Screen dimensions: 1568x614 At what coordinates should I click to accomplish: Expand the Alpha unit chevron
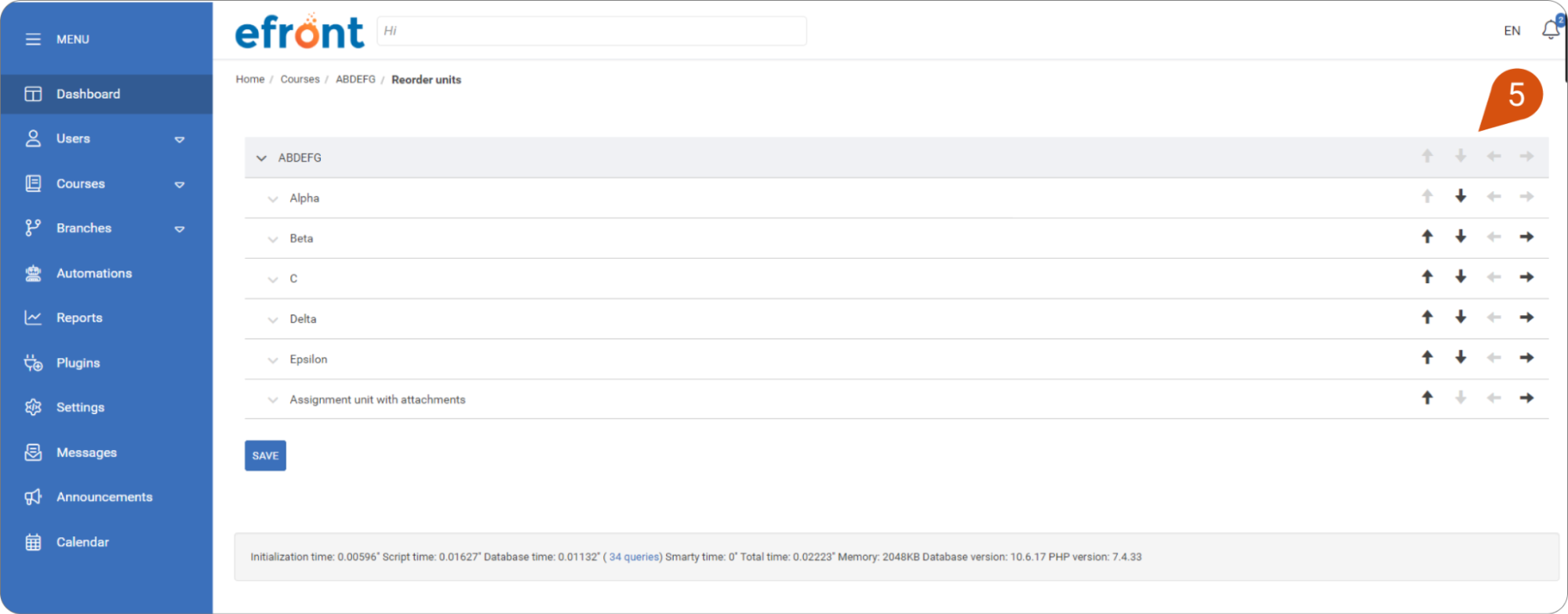coord(273,199)
